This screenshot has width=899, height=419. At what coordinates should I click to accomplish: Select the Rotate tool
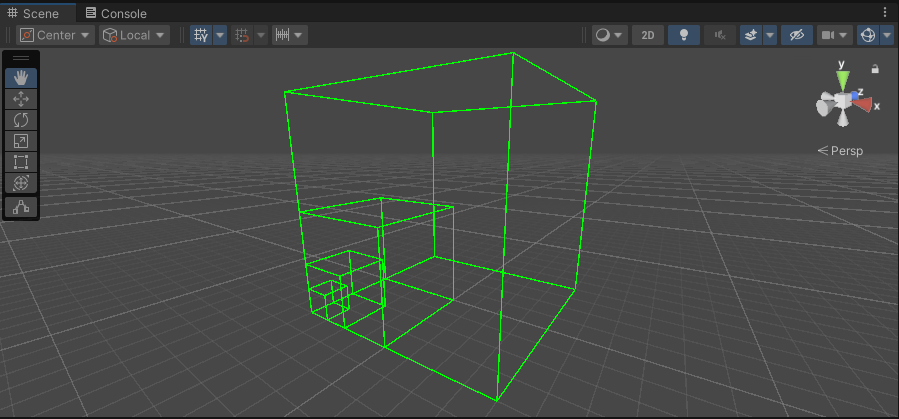(x=21, y=120)
